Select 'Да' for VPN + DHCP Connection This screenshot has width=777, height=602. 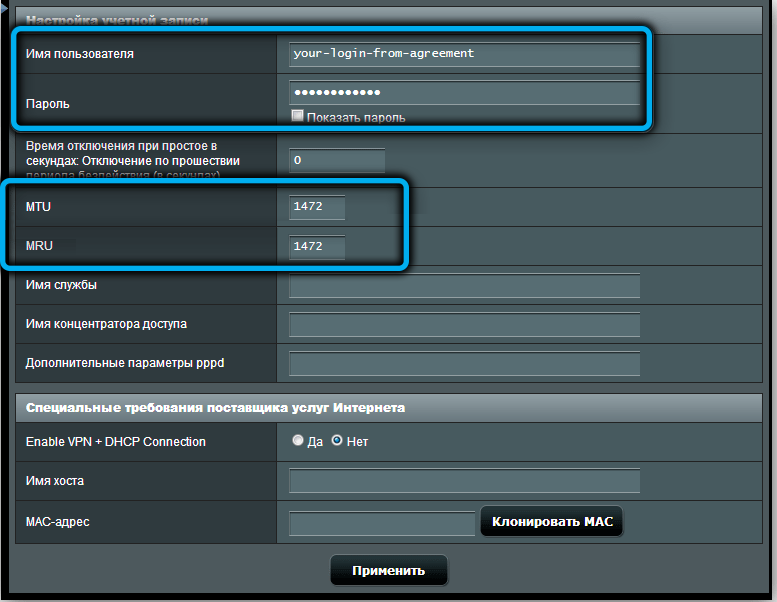point(298,440)
